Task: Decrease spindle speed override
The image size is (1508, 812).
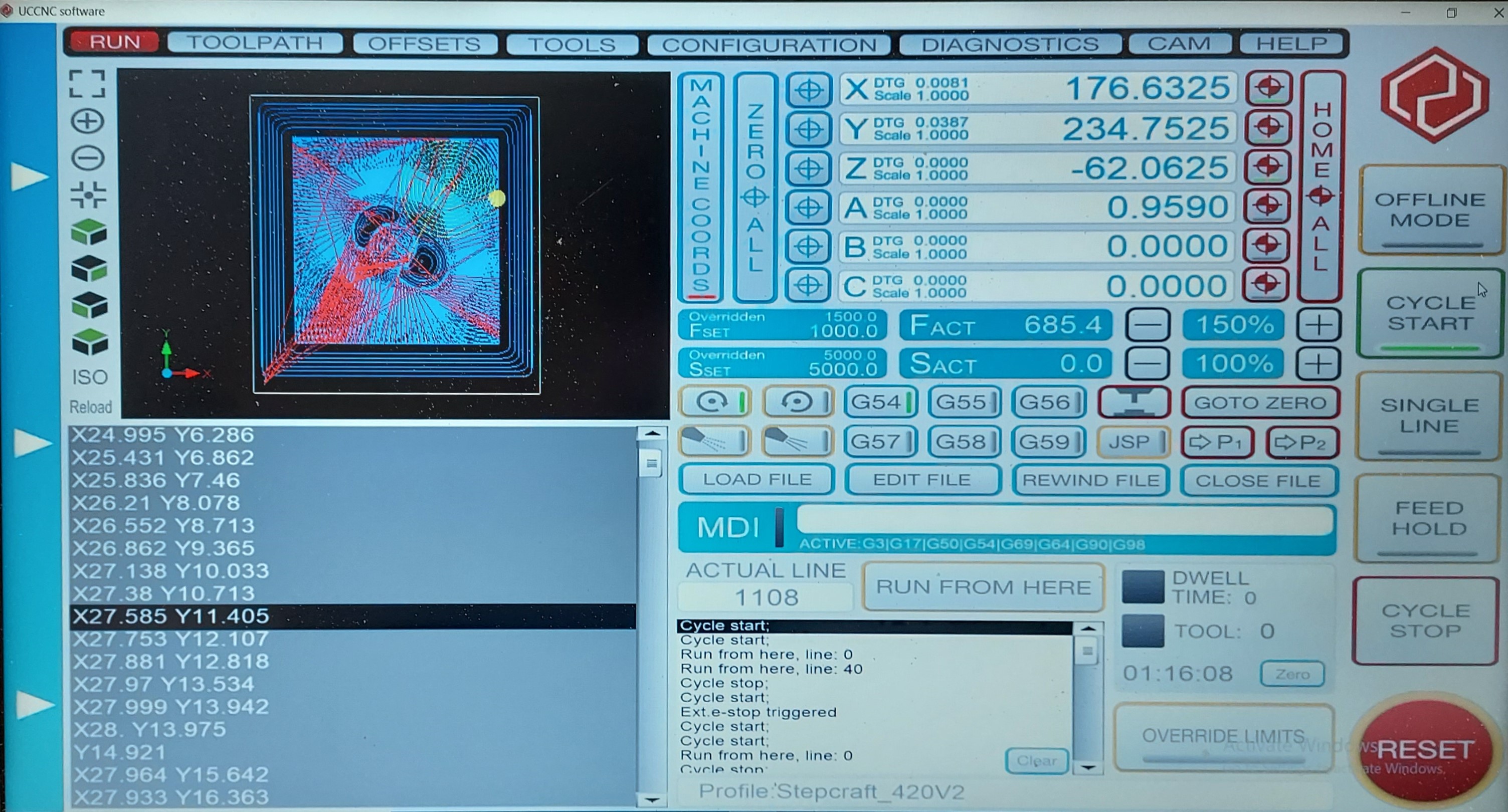Action: point(1147,363)
